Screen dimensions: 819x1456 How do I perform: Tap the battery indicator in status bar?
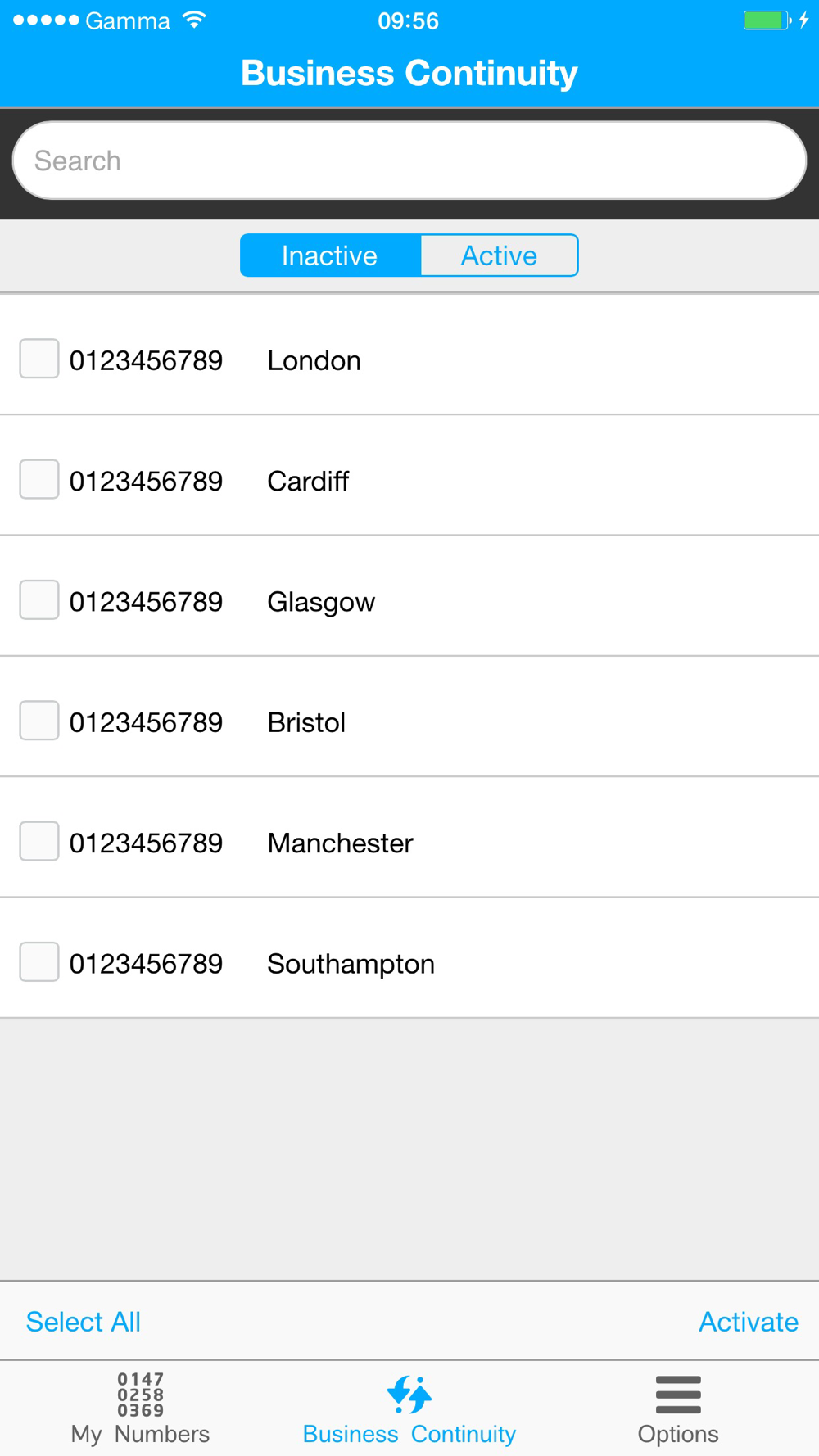766,20
